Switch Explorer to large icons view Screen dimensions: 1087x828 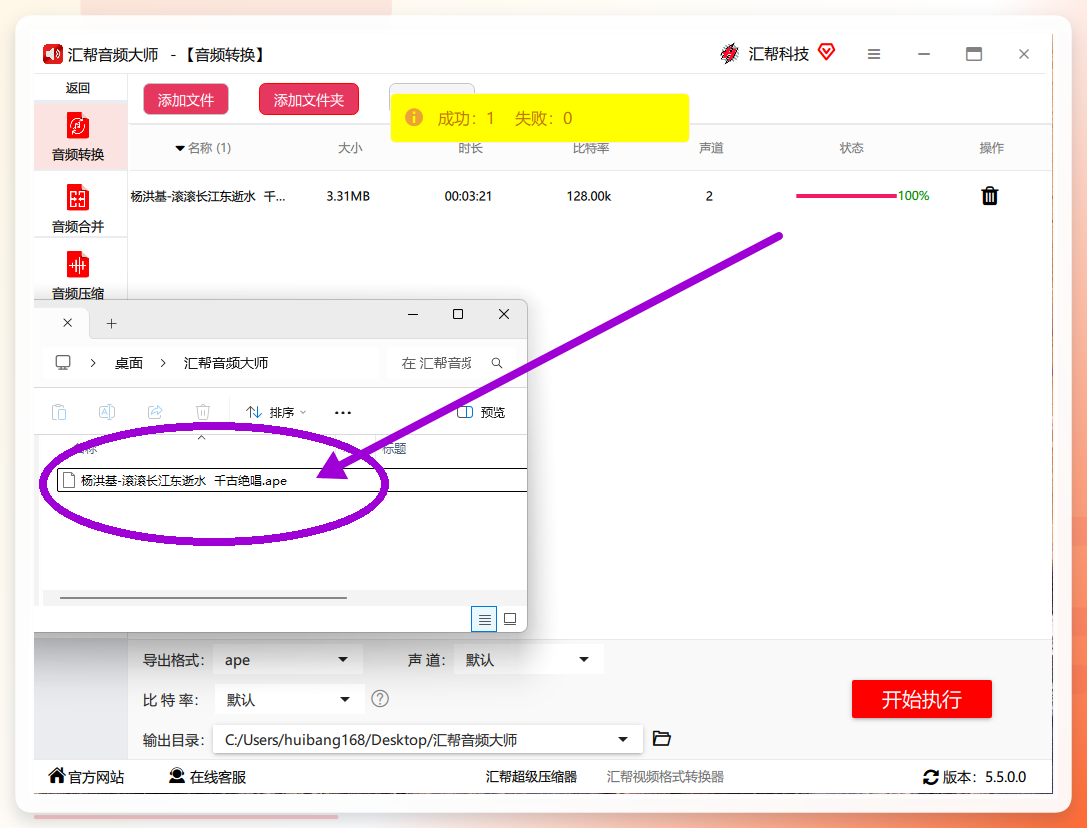[x=510, y=619]
